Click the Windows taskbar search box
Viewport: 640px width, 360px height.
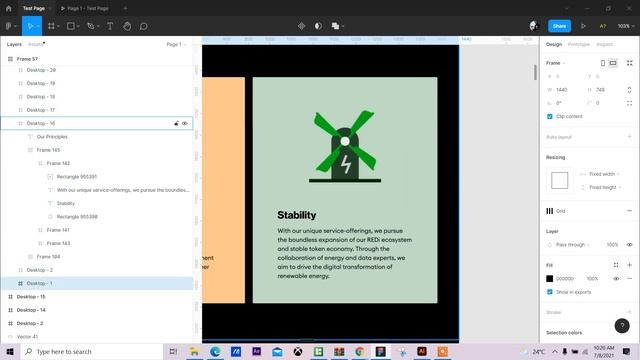[x=92, y=351]
